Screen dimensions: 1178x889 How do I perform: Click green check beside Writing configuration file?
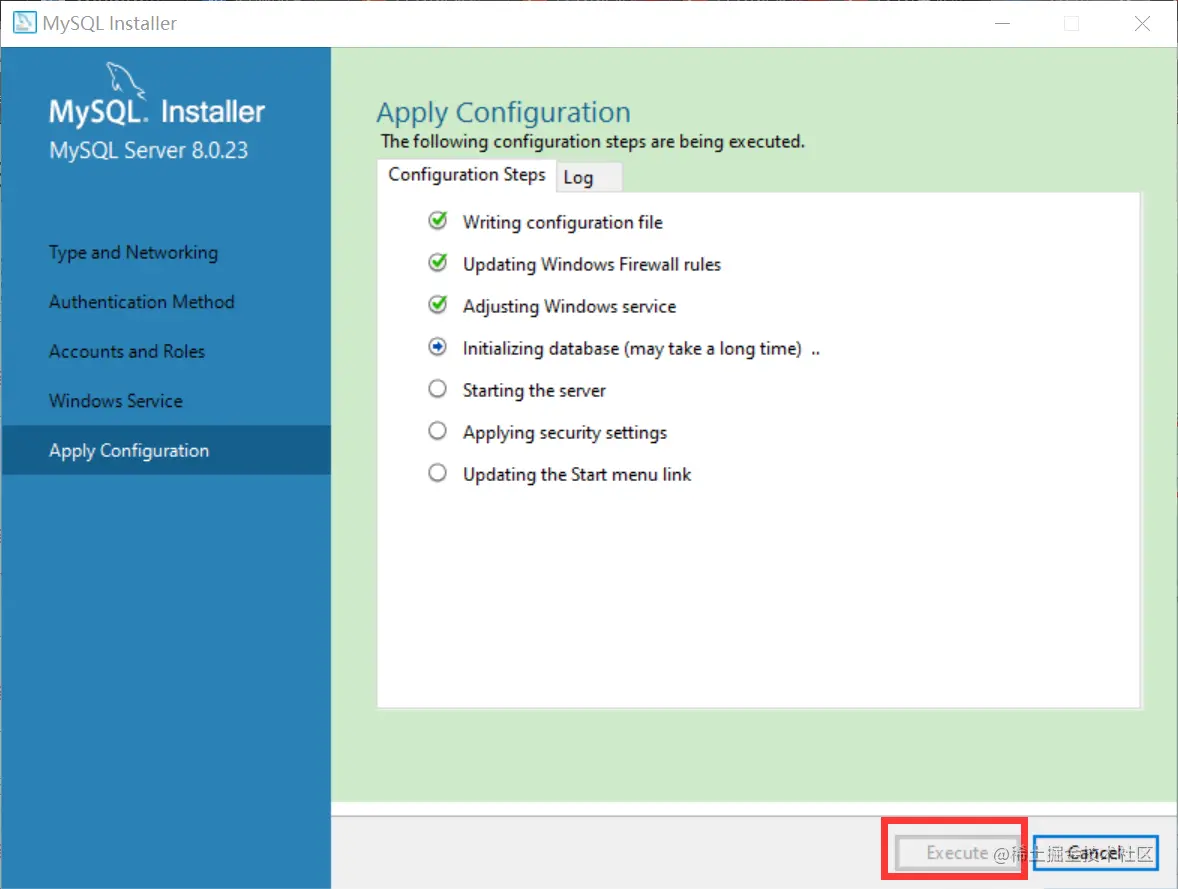[x=437, y=220]
